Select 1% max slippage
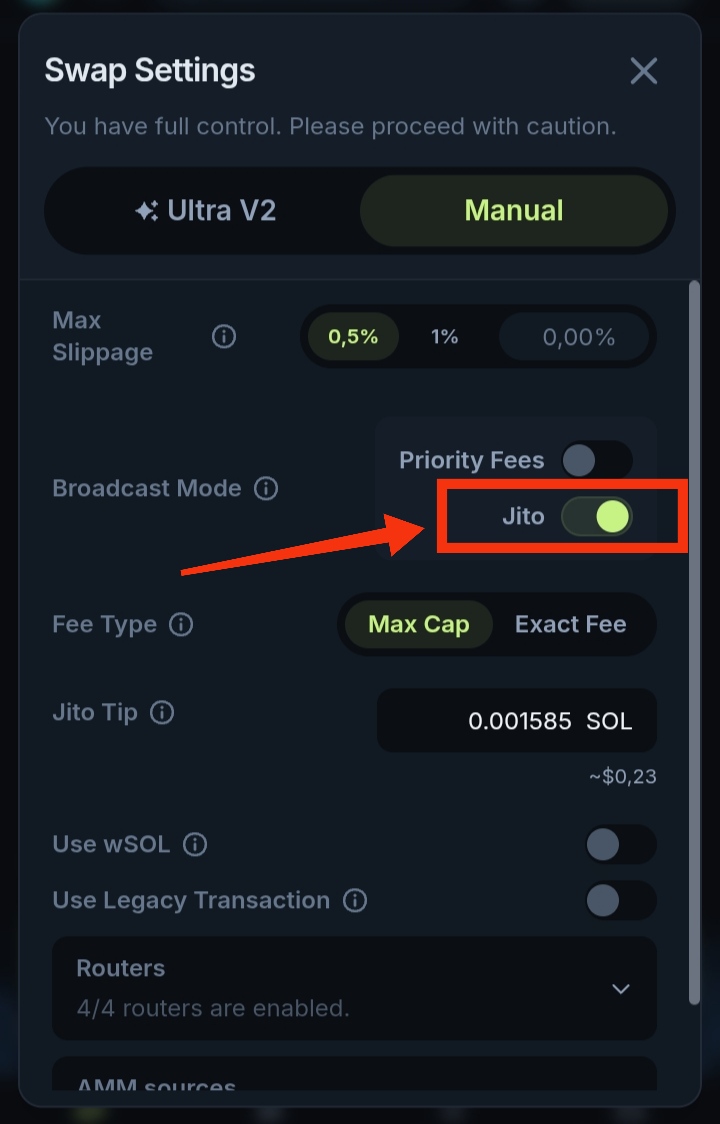 tap(445, 337)
